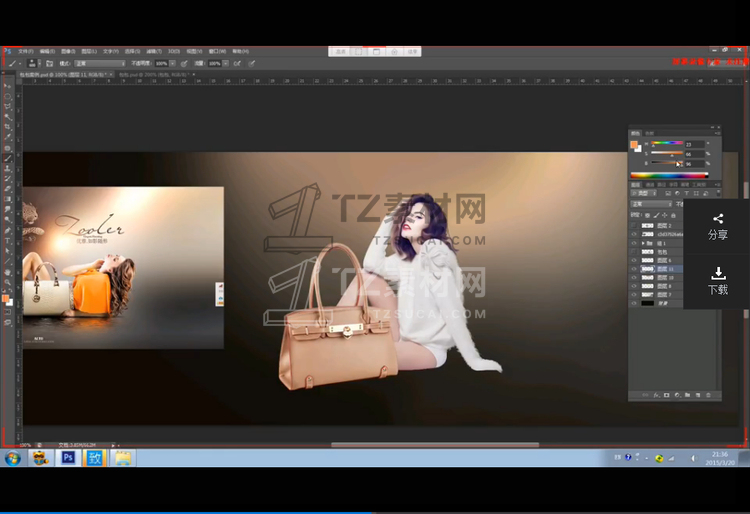The image size is (750, 514).
Task: Select the Brush tool in left toolbar
Action: [x=7, y=158]
